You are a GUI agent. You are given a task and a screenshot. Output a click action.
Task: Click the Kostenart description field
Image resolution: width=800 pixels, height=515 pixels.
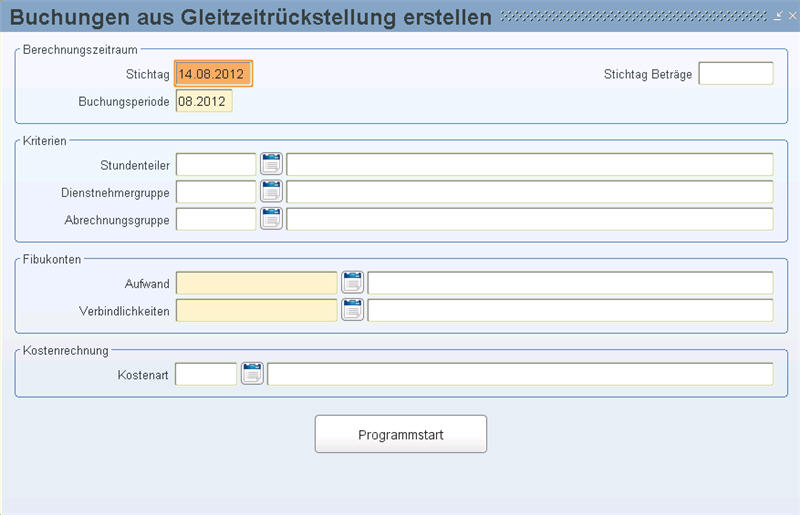coord(519,374)
